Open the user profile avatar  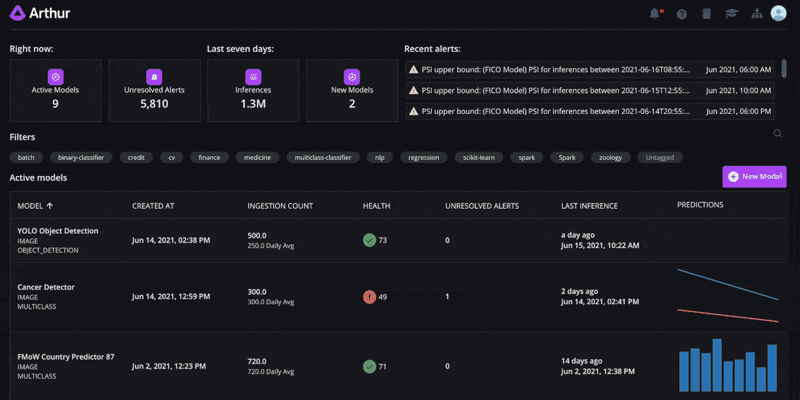[779, 14]
